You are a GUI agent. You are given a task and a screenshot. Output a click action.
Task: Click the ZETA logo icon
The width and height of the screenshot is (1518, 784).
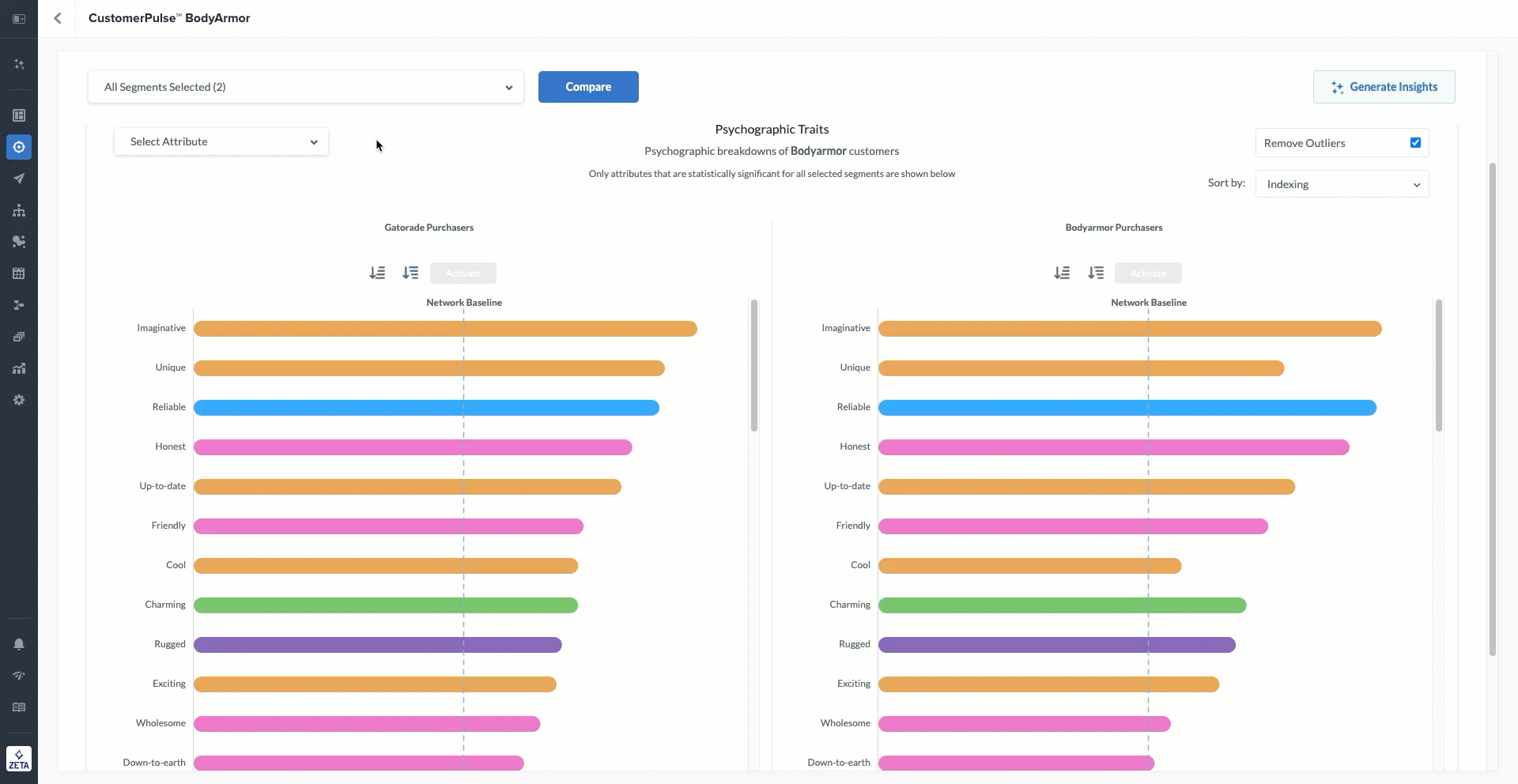(x=19, y=759)
